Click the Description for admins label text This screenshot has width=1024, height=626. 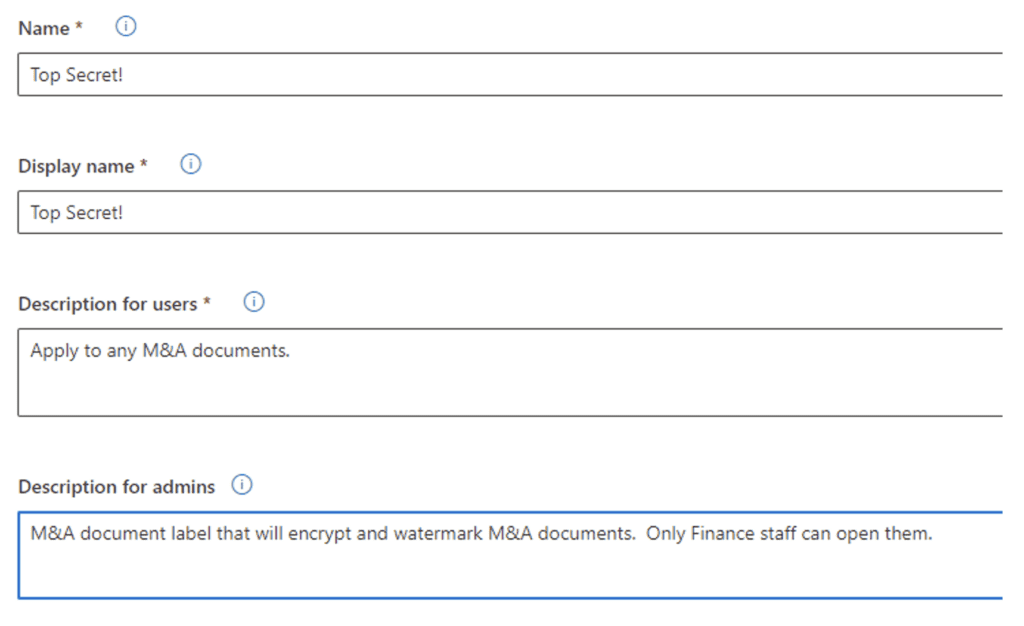(x=116, y=486)
